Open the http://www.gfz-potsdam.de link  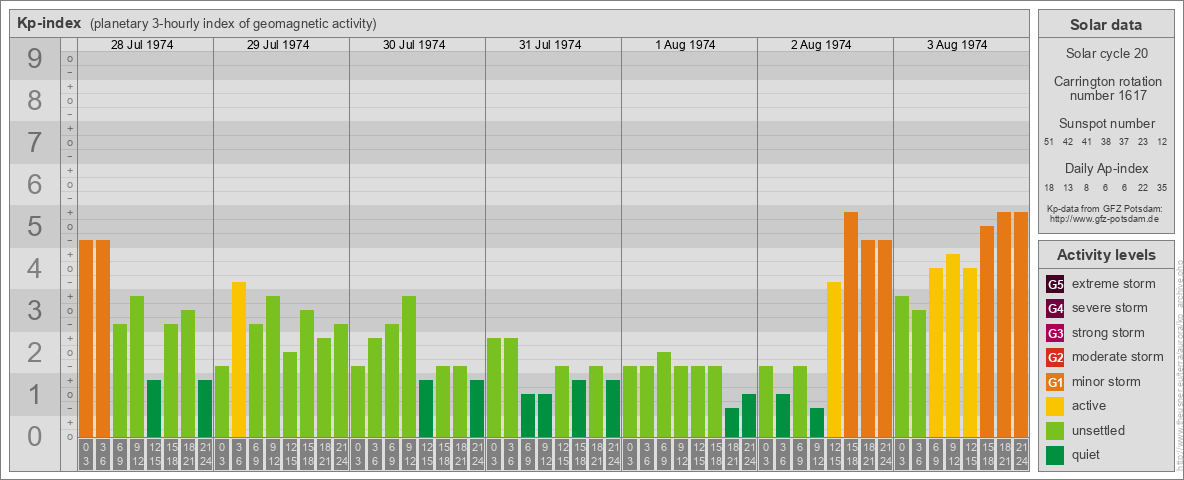pyautogui.click(x=1104, y=218)
